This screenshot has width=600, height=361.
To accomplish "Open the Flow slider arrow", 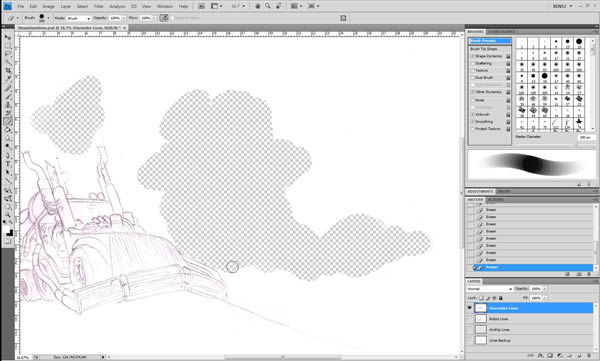I will coord(155,18).
